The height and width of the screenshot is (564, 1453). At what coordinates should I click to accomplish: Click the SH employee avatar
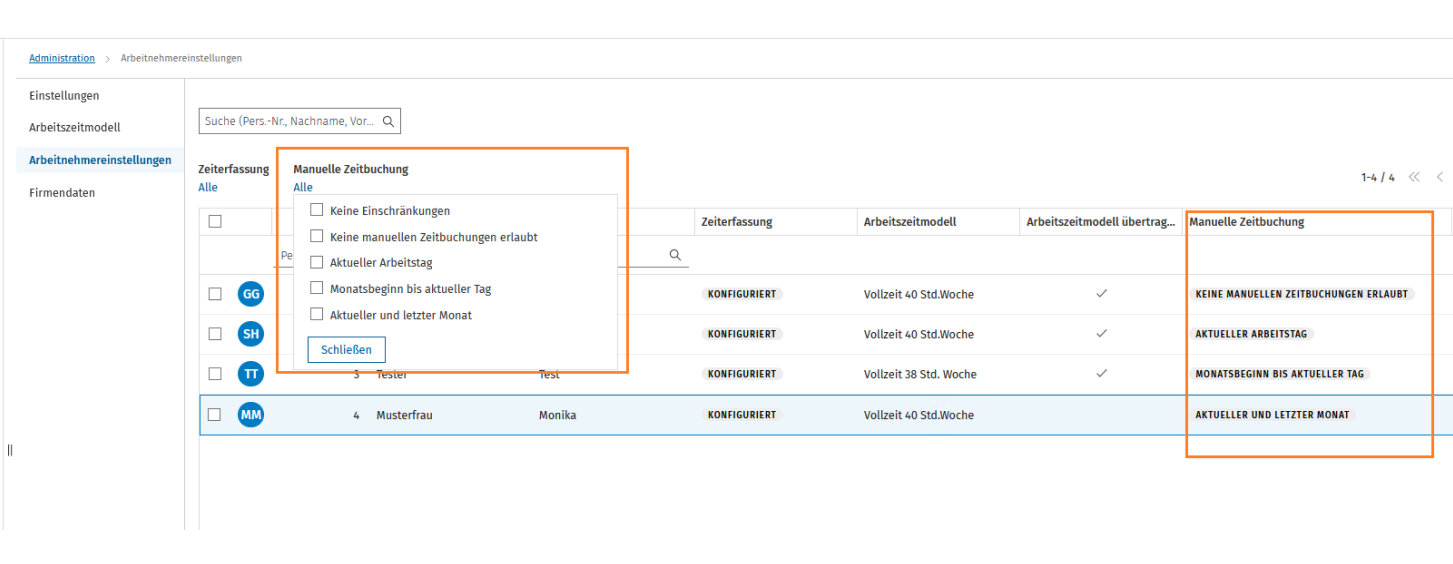[251, 334]
